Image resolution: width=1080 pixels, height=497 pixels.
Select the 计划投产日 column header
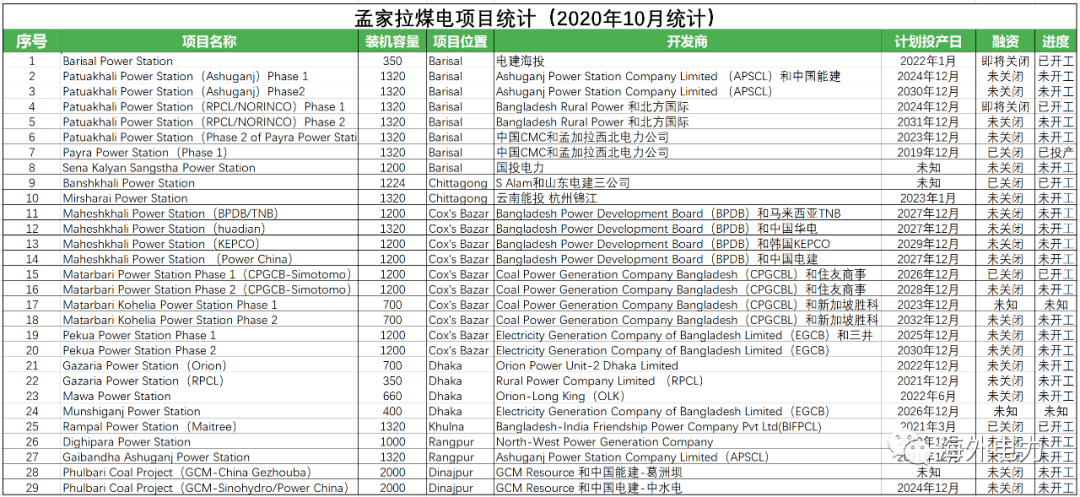(x=928, y=41)
